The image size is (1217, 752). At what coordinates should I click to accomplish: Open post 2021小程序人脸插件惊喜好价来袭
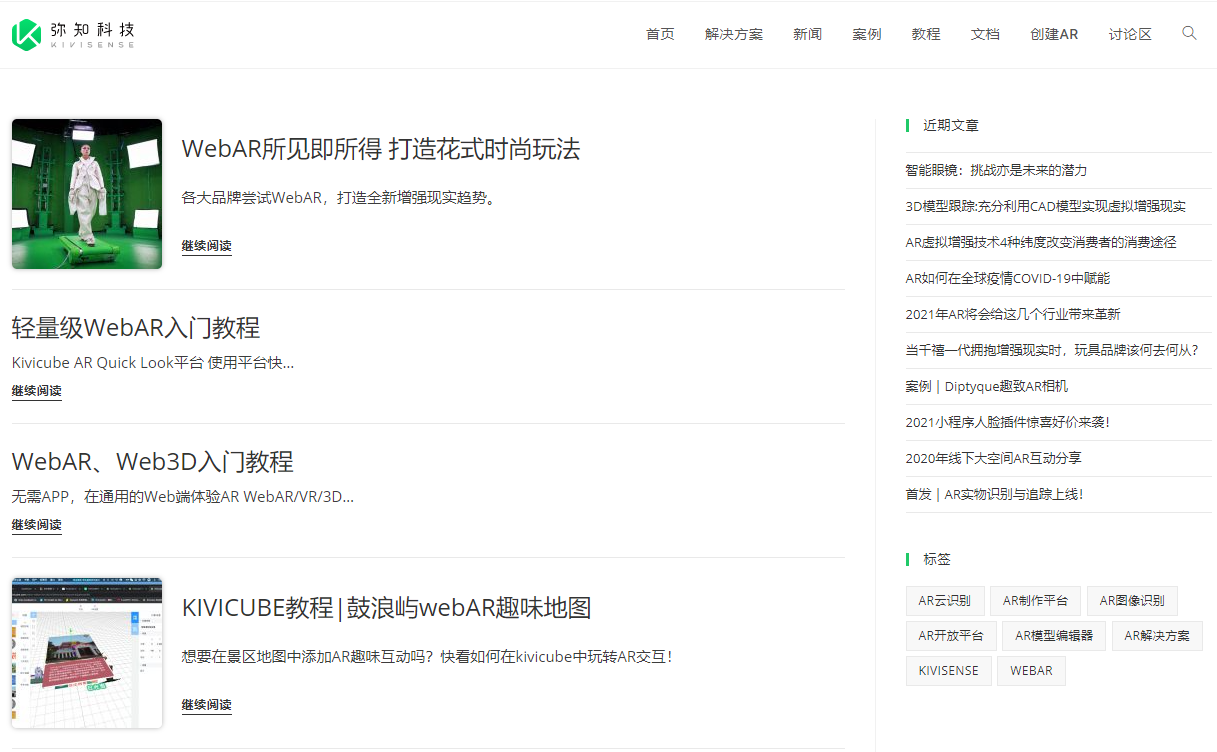click(x=1007, y=422)
